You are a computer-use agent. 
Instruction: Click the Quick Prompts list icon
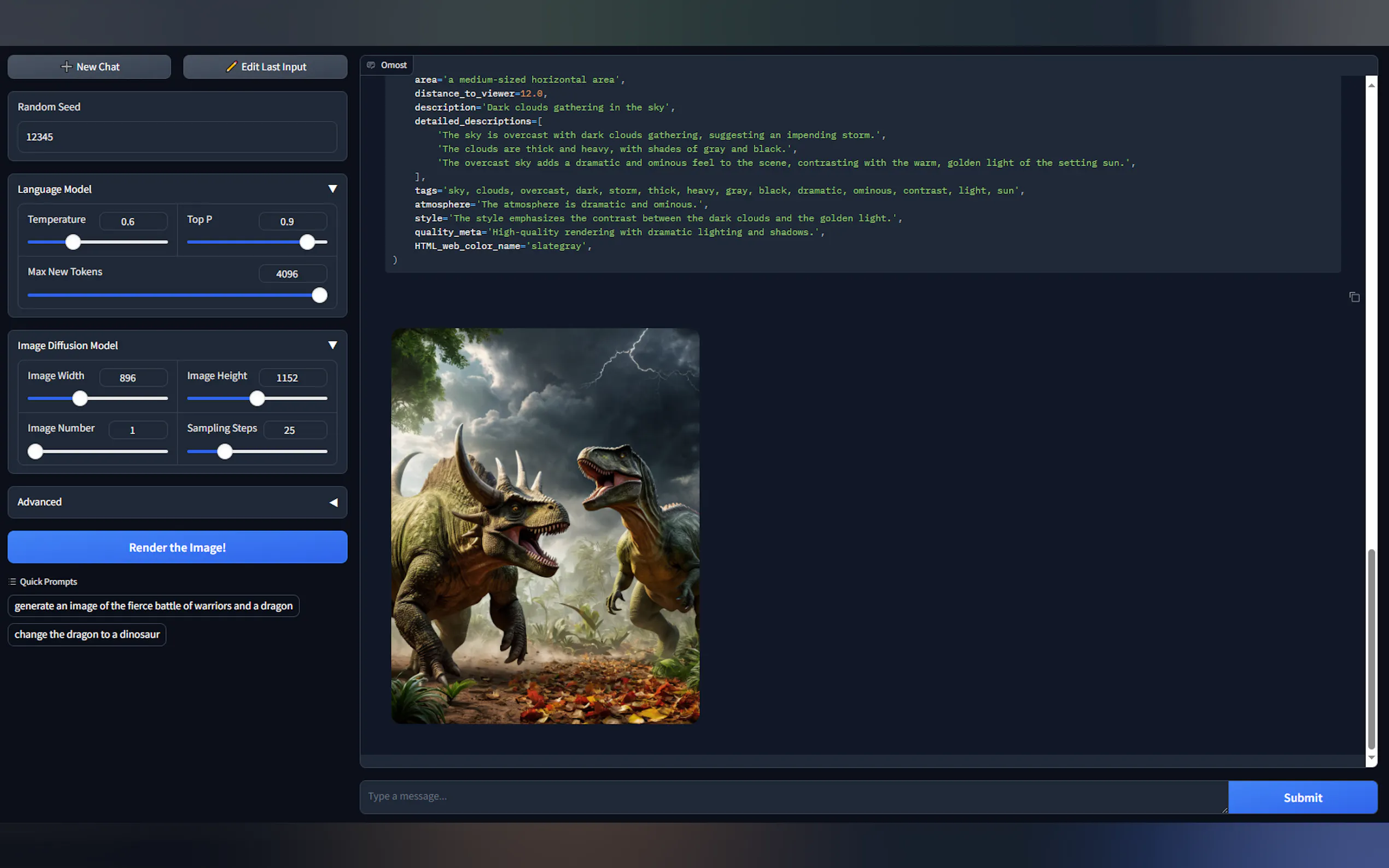[13, 582]
